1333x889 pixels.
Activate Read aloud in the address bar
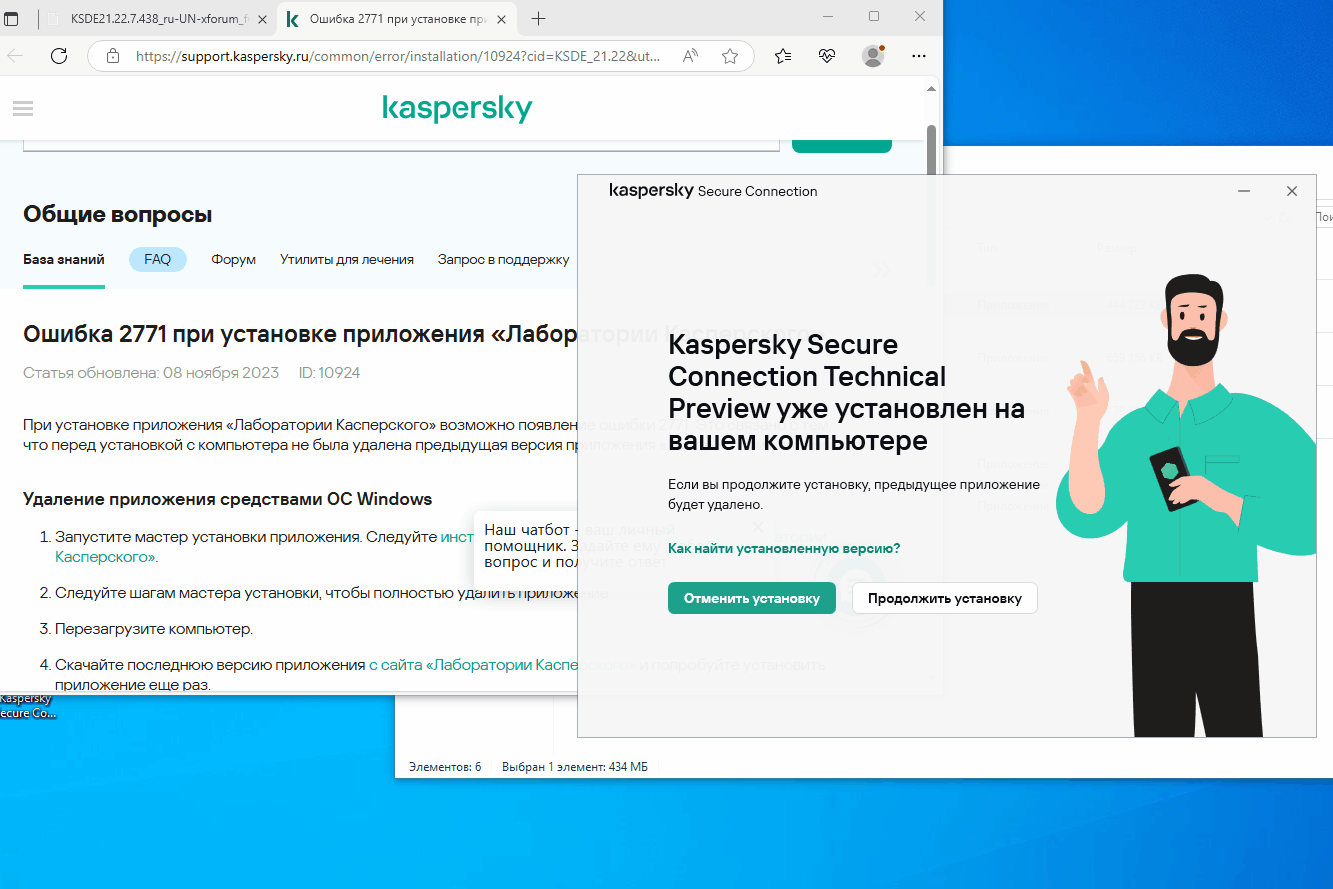[691, 56]
